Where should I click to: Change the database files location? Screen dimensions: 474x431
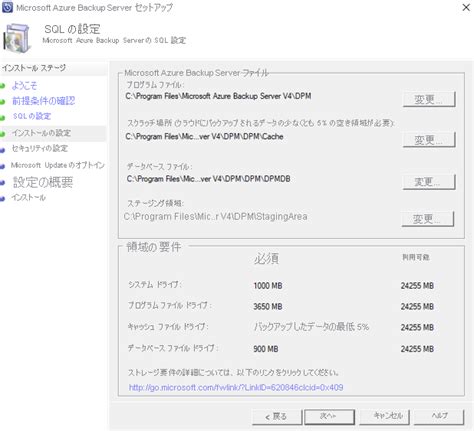point(429,182)
